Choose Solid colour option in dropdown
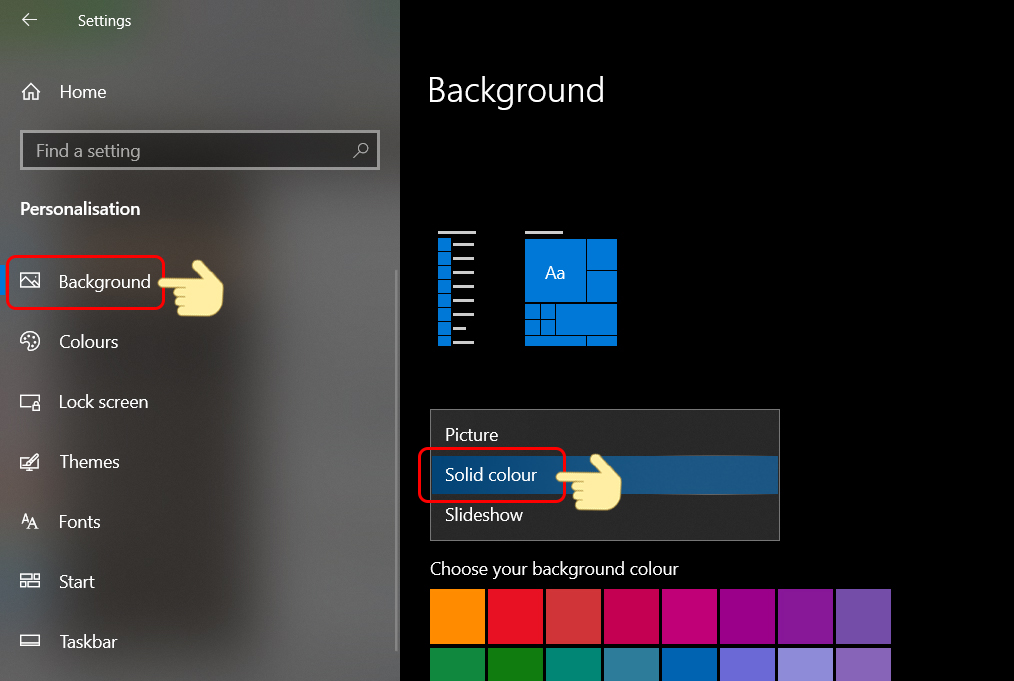Viewport: 1014px width, 681px height. 605,475
